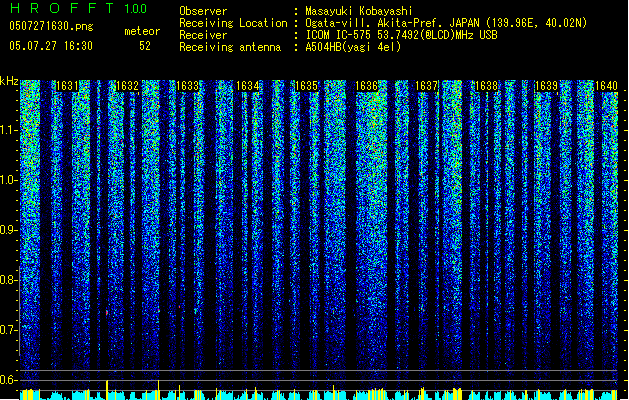The image size is (629, 400).
Task: Click the 1633 time marker
Action: (x=187, y=86)
